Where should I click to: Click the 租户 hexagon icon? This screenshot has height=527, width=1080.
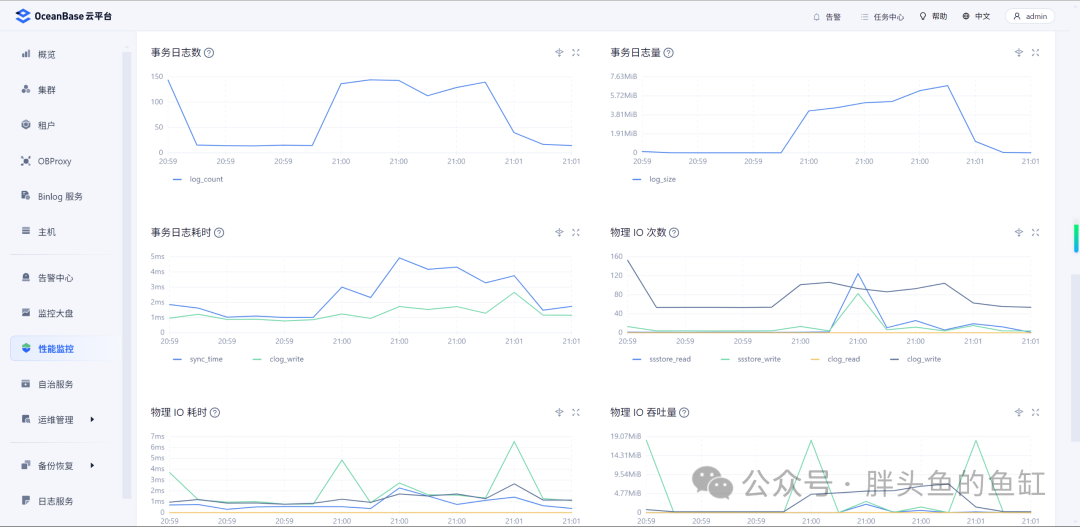[x=26, y=125]
